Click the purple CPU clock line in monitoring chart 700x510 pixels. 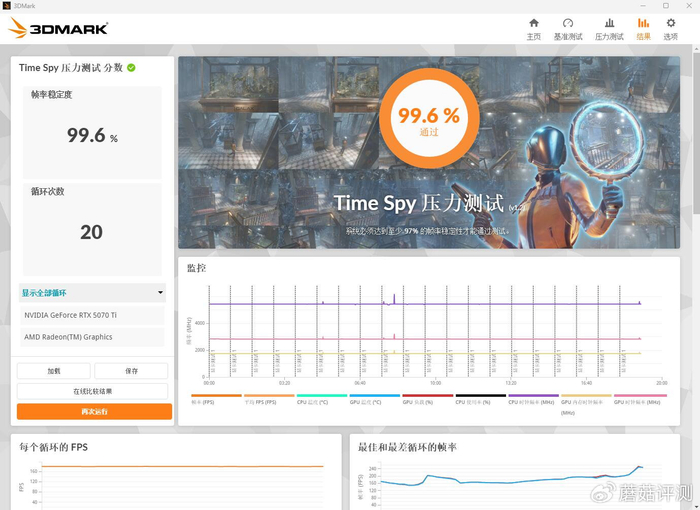[x=424, y=304]
